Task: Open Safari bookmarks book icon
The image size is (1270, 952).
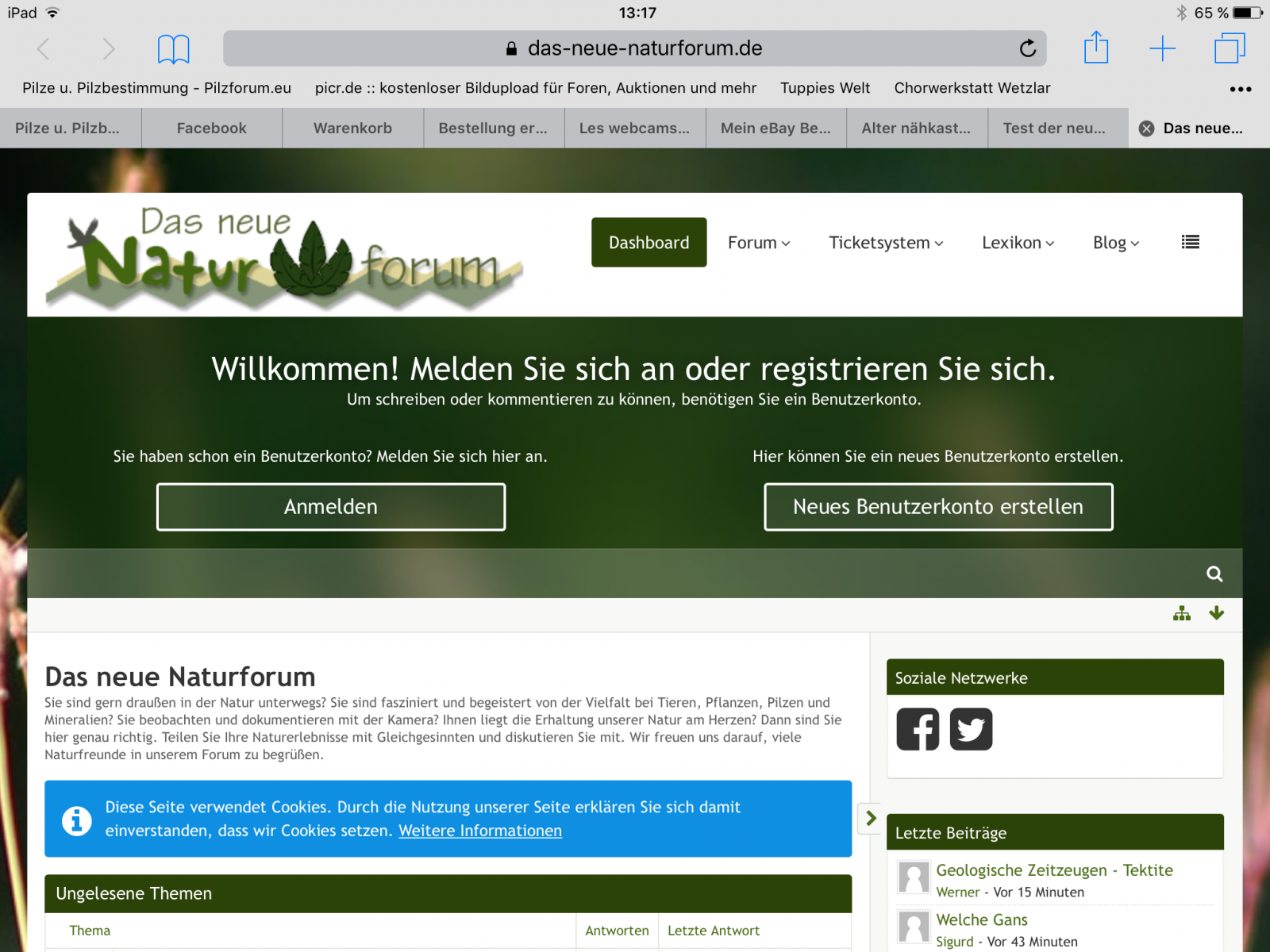Action: (x=173, y=49)
